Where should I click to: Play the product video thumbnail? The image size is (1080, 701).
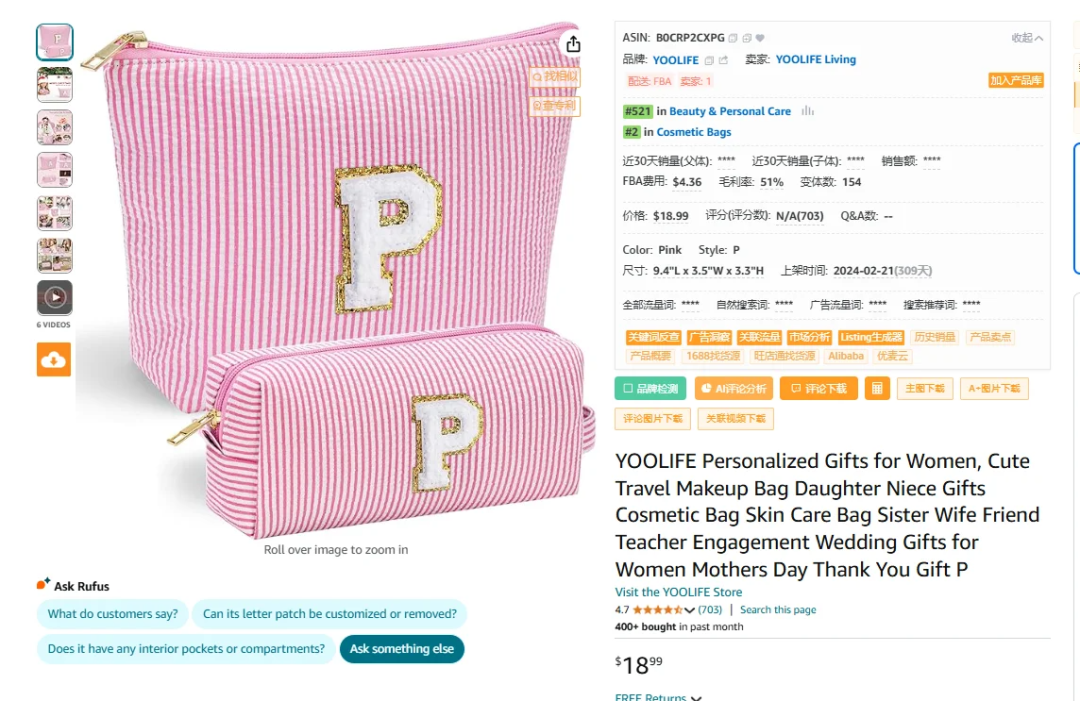pos(54,297)
